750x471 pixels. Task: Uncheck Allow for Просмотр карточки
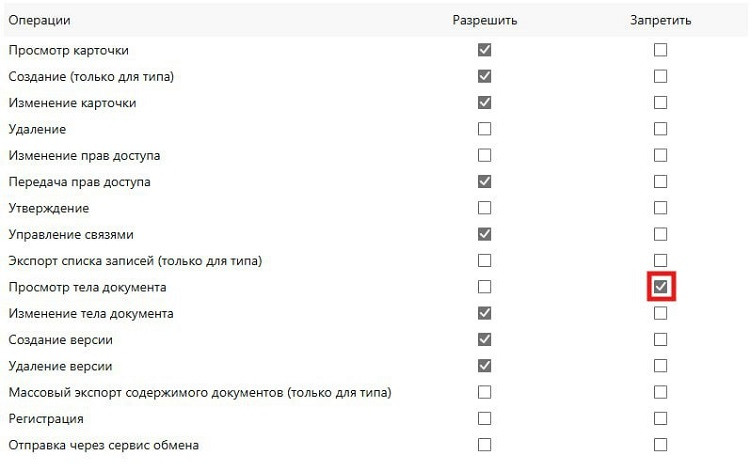485,50
